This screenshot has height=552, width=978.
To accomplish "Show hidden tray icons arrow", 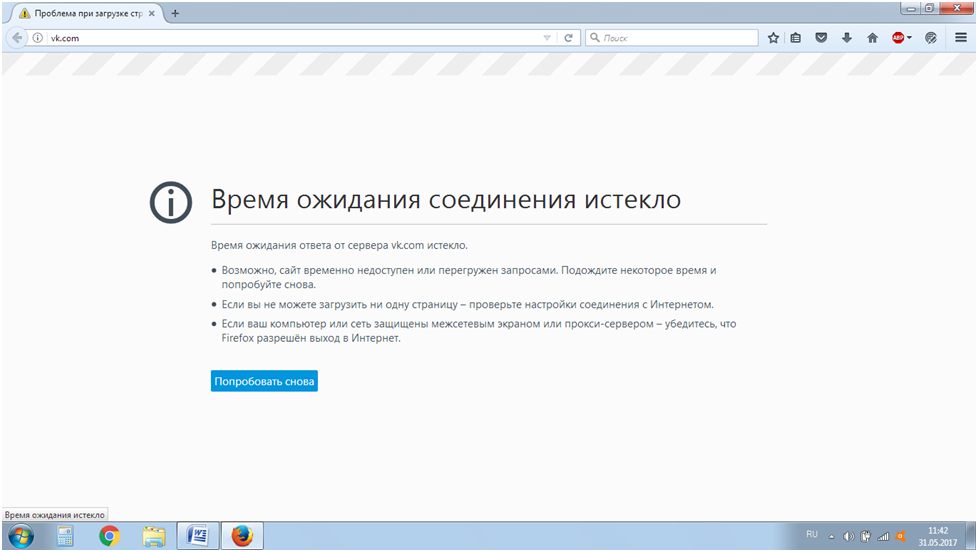I will pyautogui.click(x=831, y=536).
